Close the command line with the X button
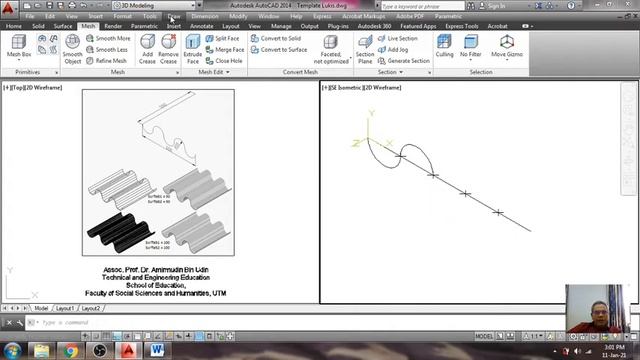The width and height of the screenshot is (640, 360). [x=9, y=323]
